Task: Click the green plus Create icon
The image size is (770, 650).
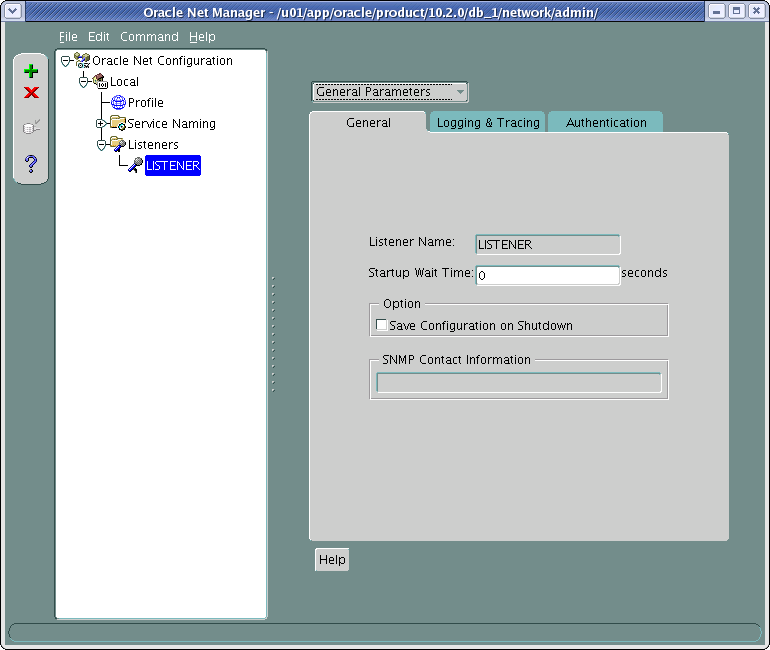Action: point(31,71)
